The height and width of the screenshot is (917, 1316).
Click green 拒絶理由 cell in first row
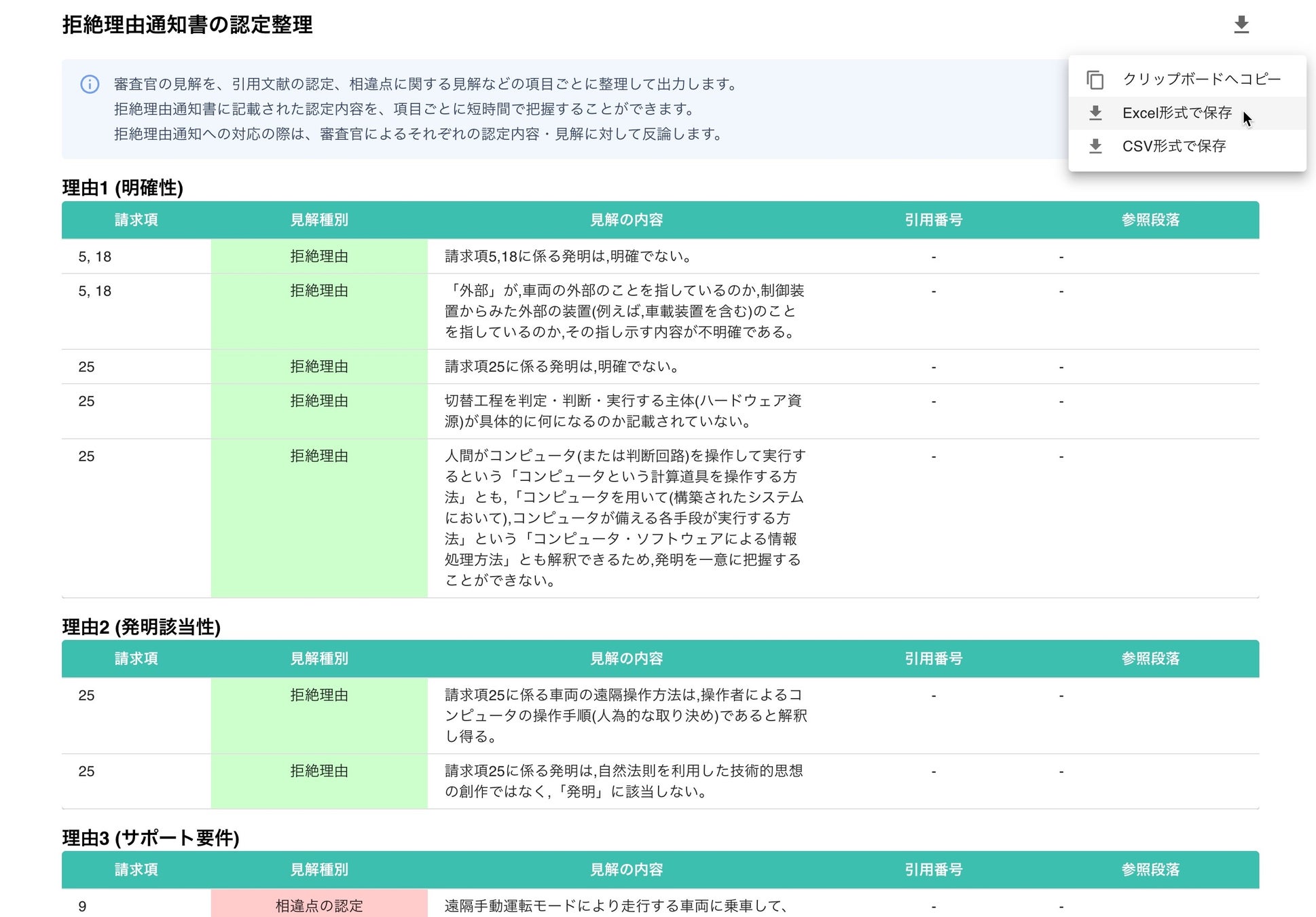point(318,256)
